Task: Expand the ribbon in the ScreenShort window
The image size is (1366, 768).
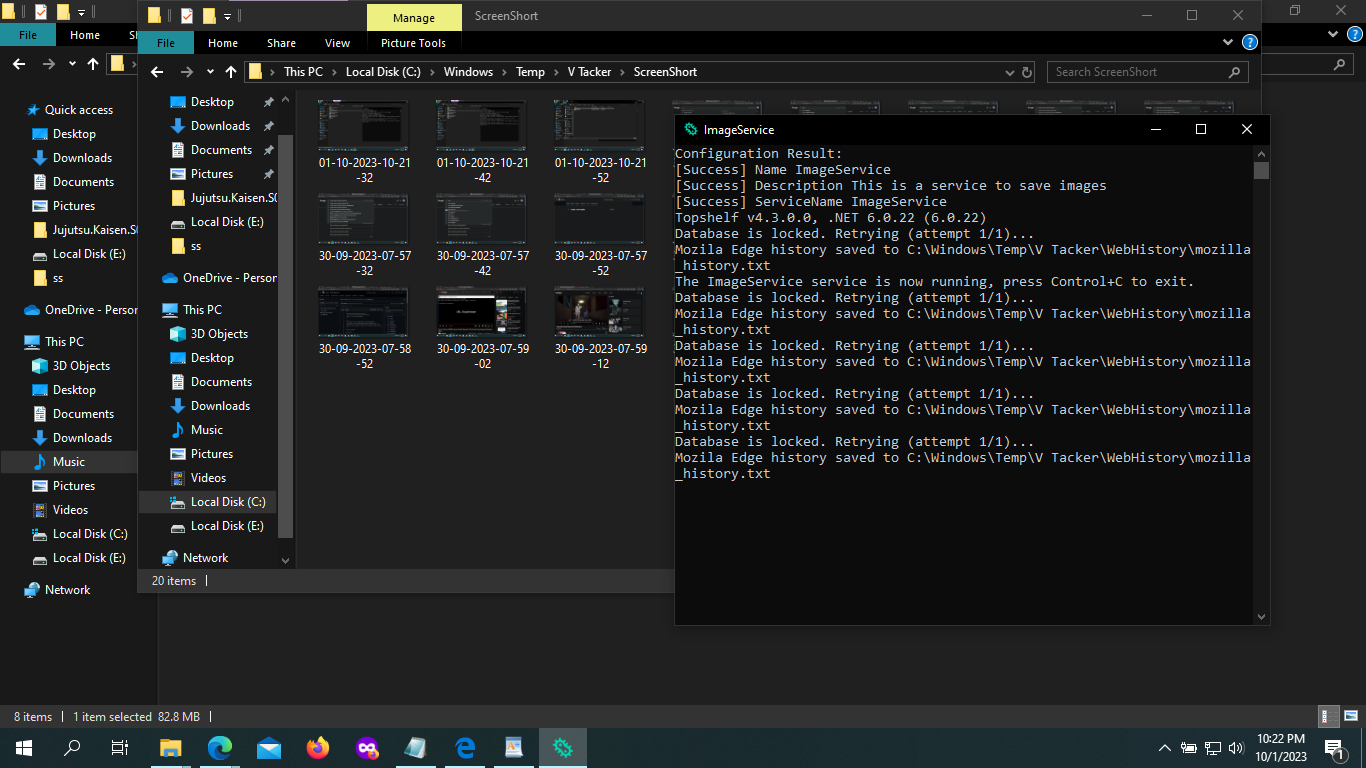Action: (x=1229, y=43)
